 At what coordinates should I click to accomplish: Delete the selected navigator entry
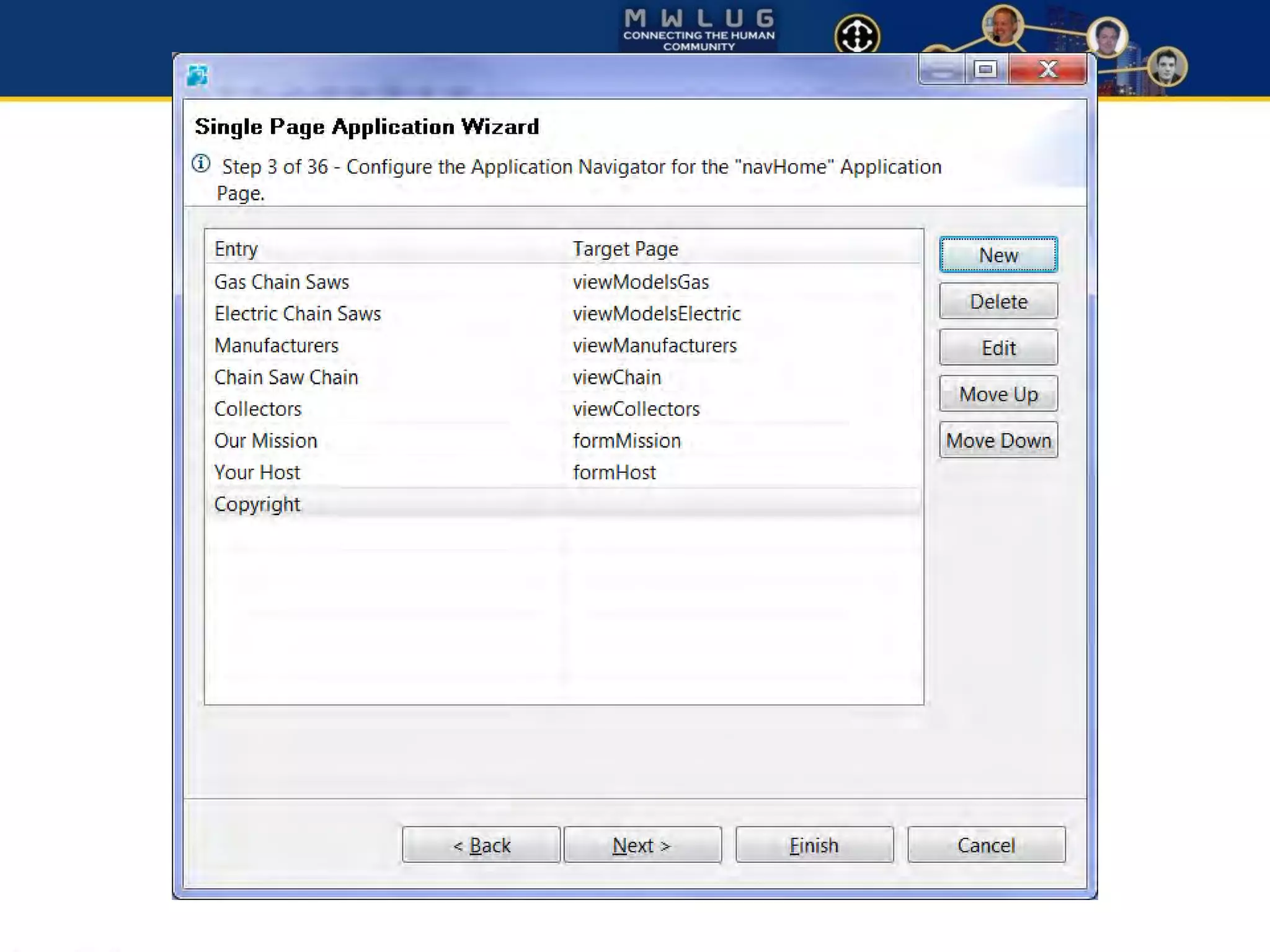pyautogui.click(x=998, y=301)
